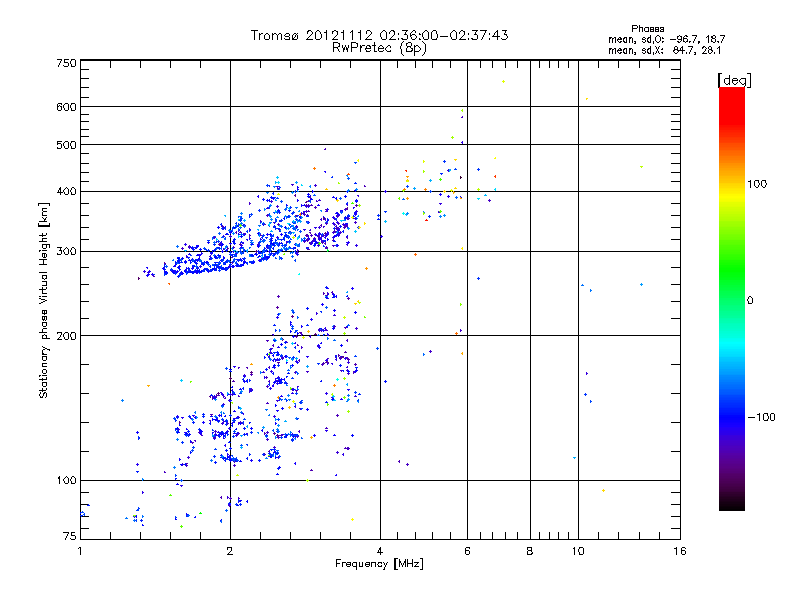Click the x-axis '10' tick label
The image size is (800, 600).
(x=578, y=551)
